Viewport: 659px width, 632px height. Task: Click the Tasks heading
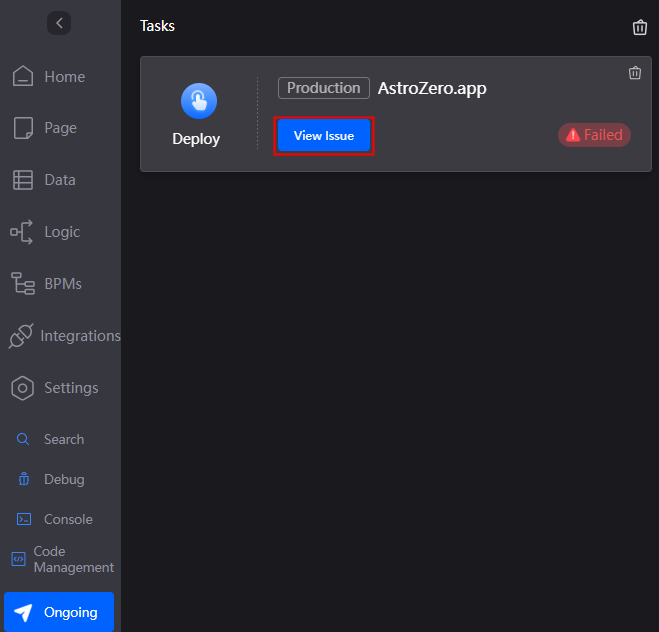pos(157,26)
